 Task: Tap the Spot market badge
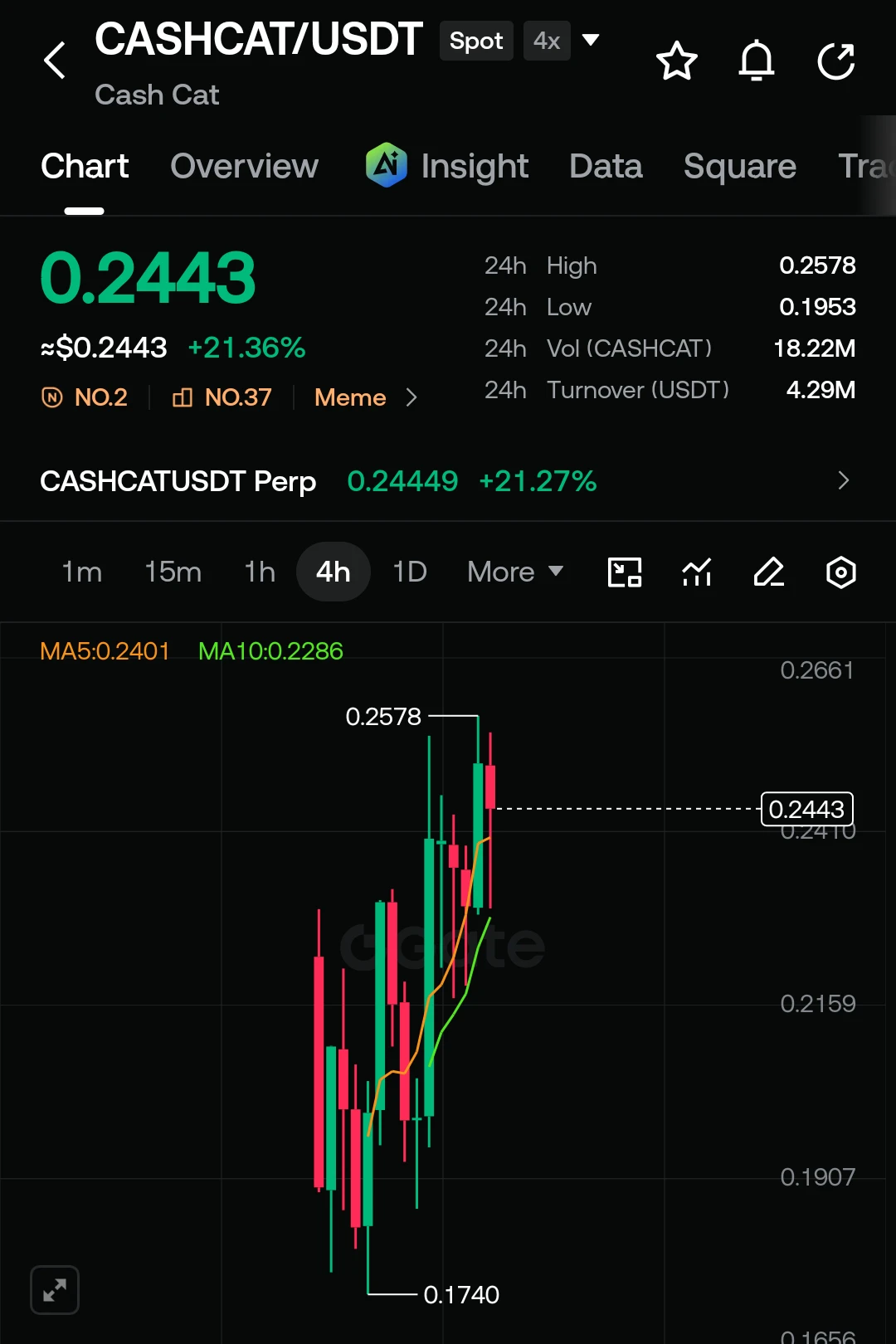coord(476,41)
